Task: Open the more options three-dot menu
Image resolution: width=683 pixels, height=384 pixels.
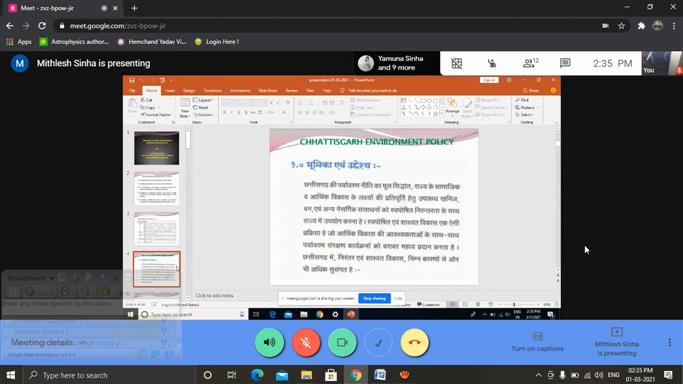Action: [x=669, y=343]
